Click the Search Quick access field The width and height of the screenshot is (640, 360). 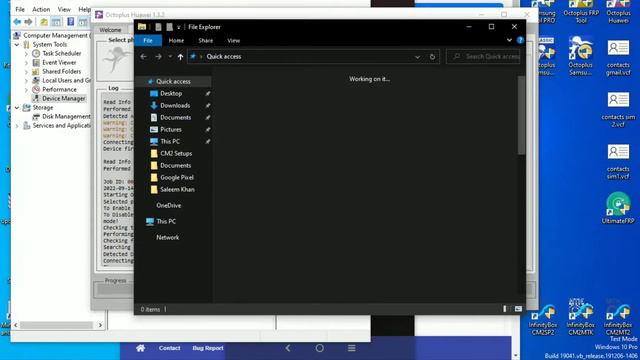[483, 56]
